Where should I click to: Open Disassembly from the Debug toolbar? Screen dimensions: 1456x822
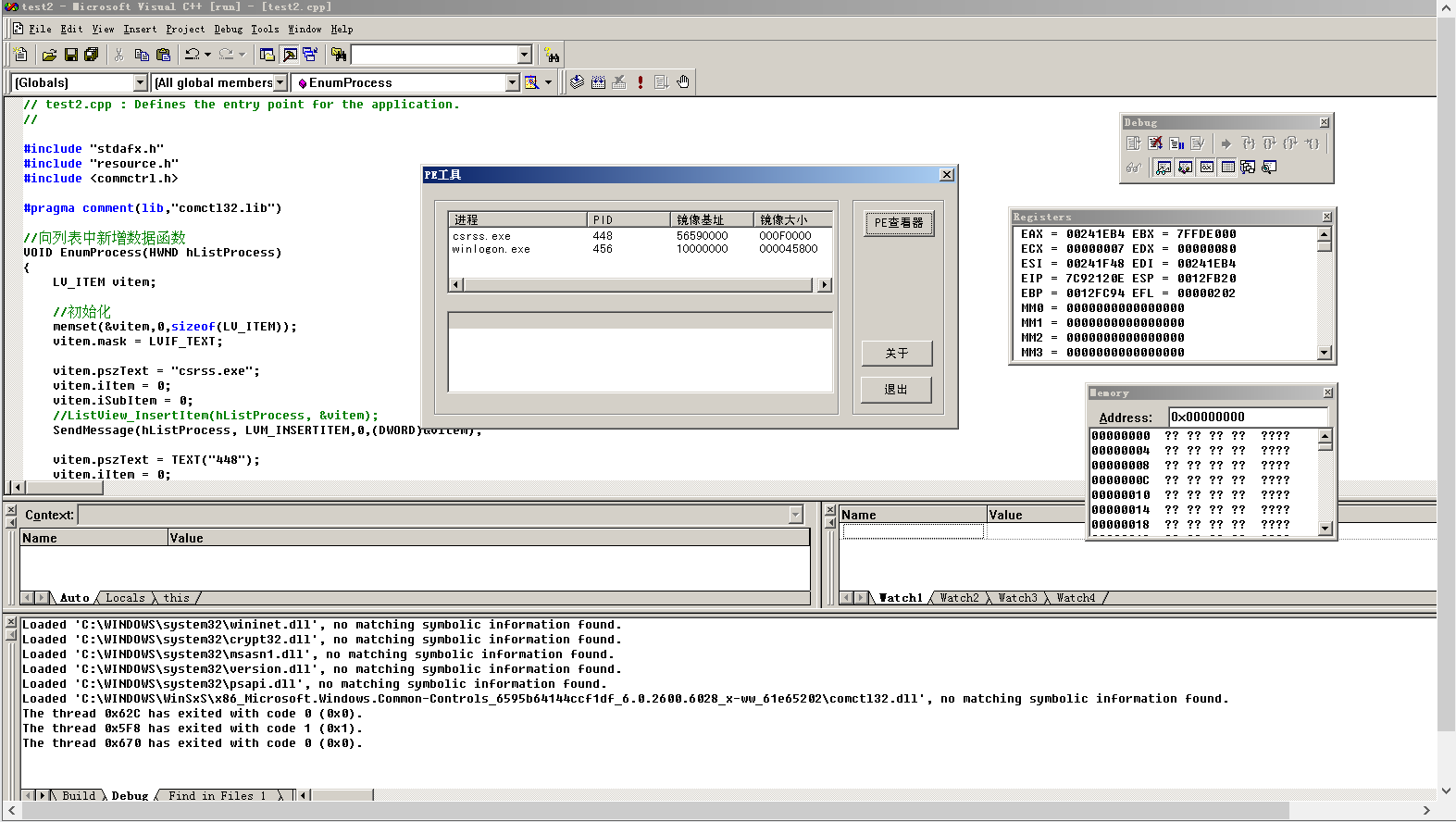coord(1270,168)
